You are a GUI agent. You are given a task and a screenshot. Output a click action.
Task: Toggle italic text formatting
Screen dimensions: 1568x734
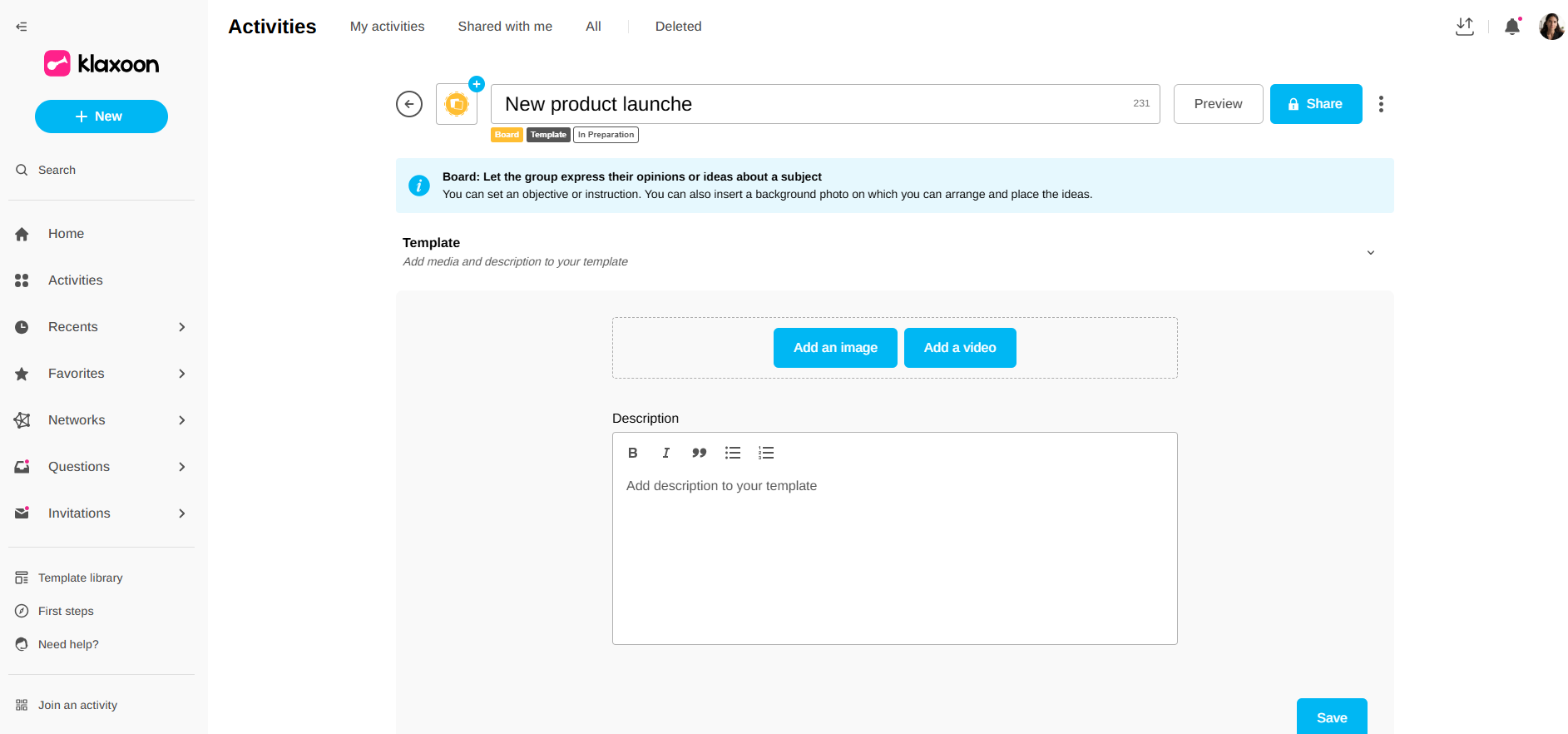pos(665,453)
